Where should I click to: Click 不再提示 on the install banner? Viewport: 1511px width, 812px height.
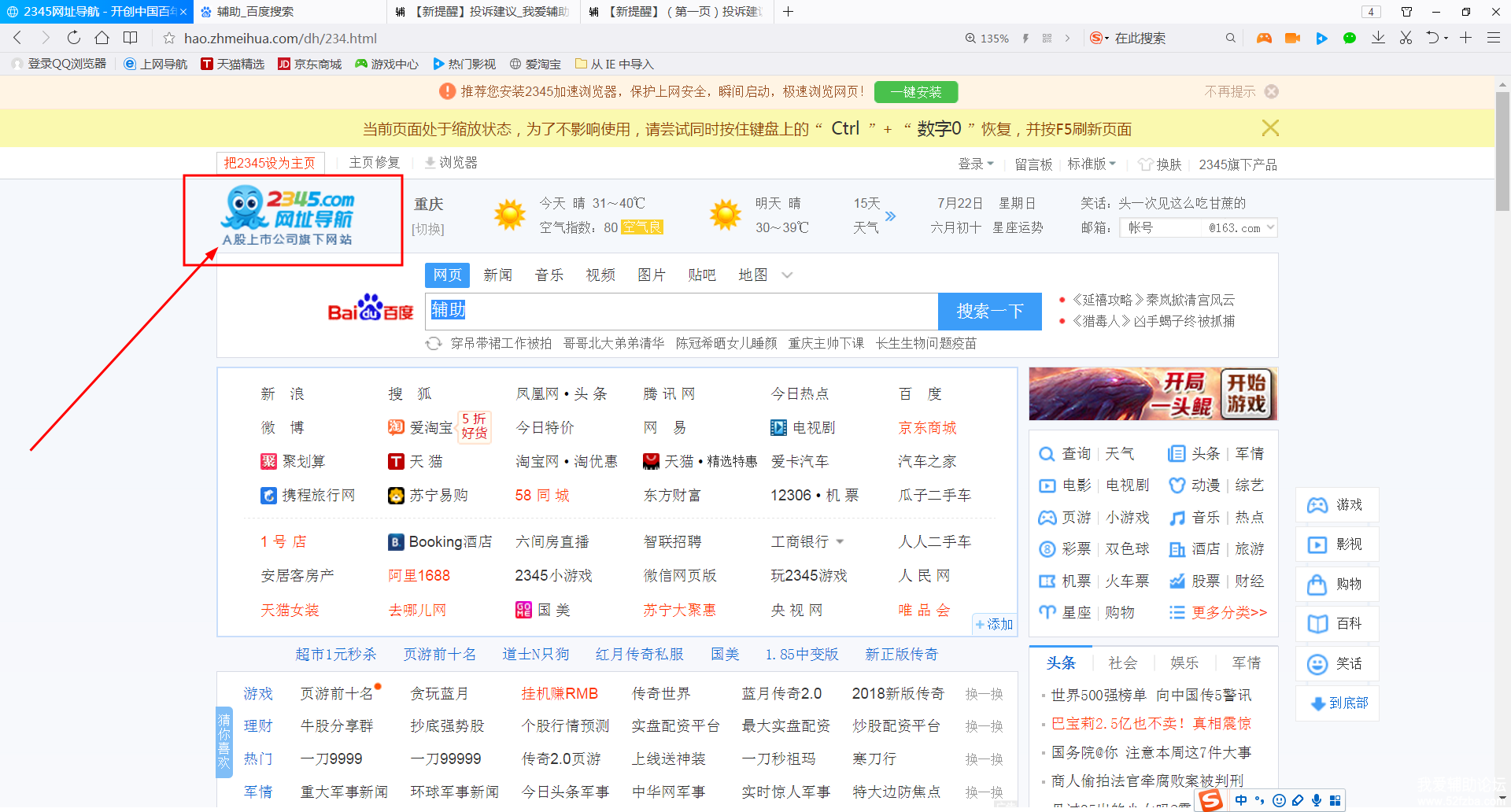(1230, 91)
